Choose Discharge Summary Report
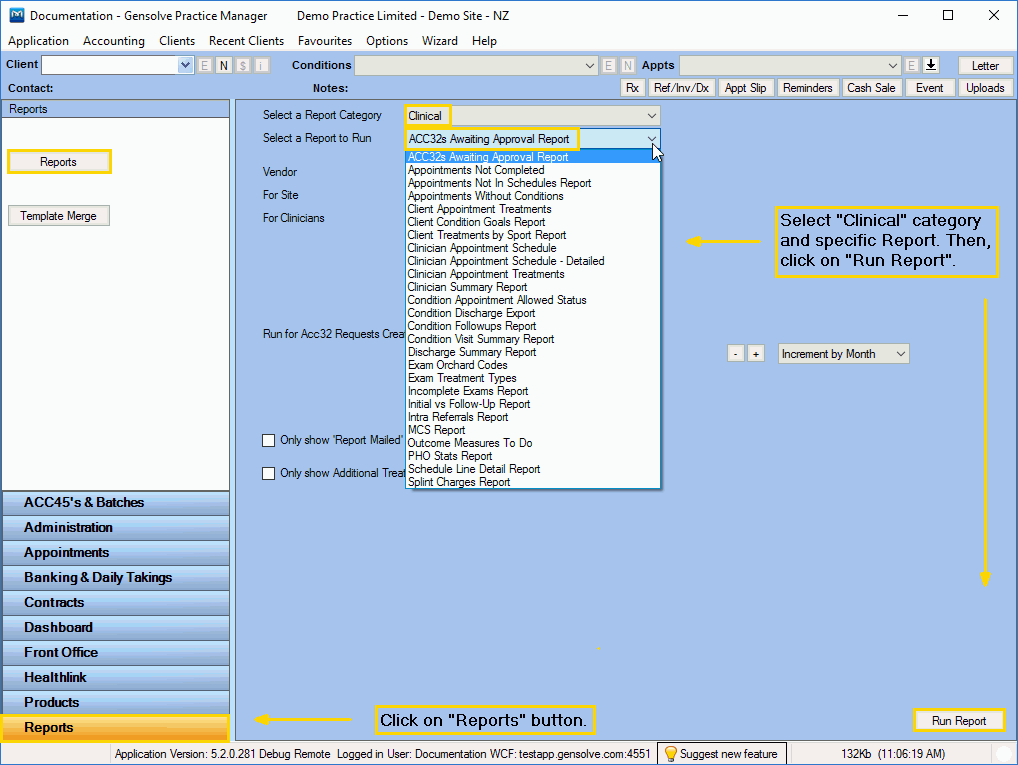Screen dimensions: 1018x765 [532, 352]
